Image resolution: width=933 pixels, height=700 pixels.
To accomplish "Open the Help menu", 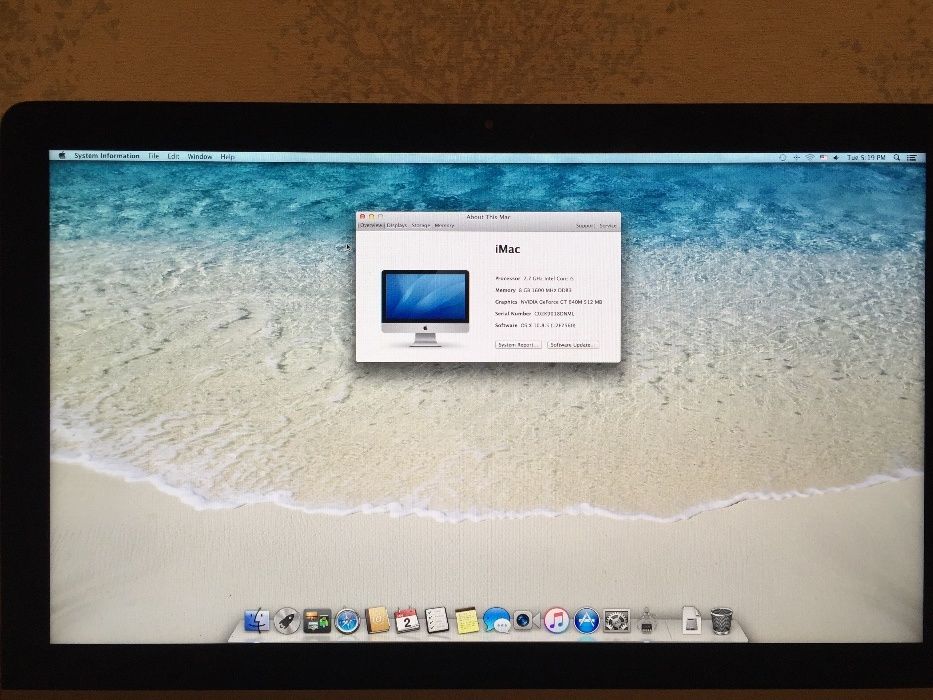I will [227, 157].
